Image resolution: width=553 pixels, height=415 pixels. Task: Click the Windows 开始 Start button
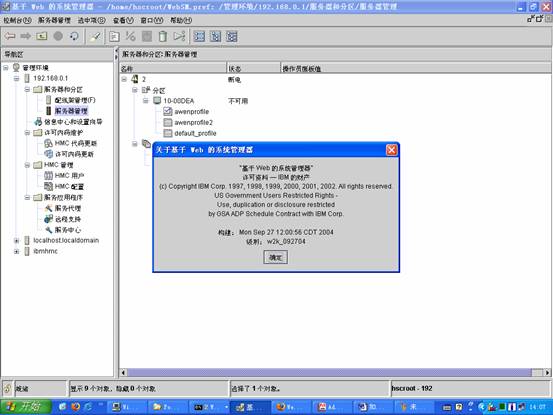pos(26,407)
